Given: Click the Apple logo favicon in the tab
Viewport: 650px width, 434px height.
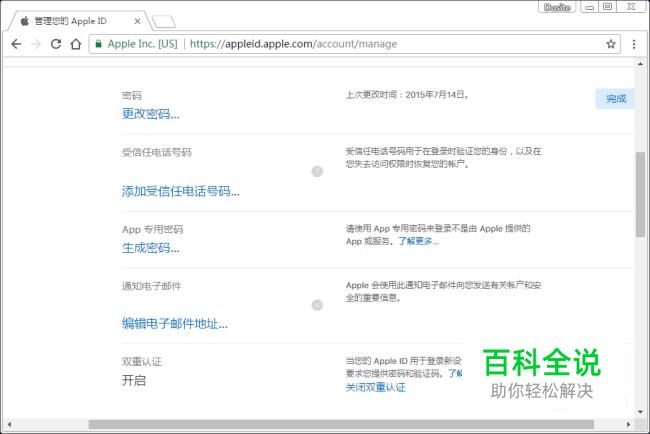Looking at the screenshot, I should click(x=24, y=21).
